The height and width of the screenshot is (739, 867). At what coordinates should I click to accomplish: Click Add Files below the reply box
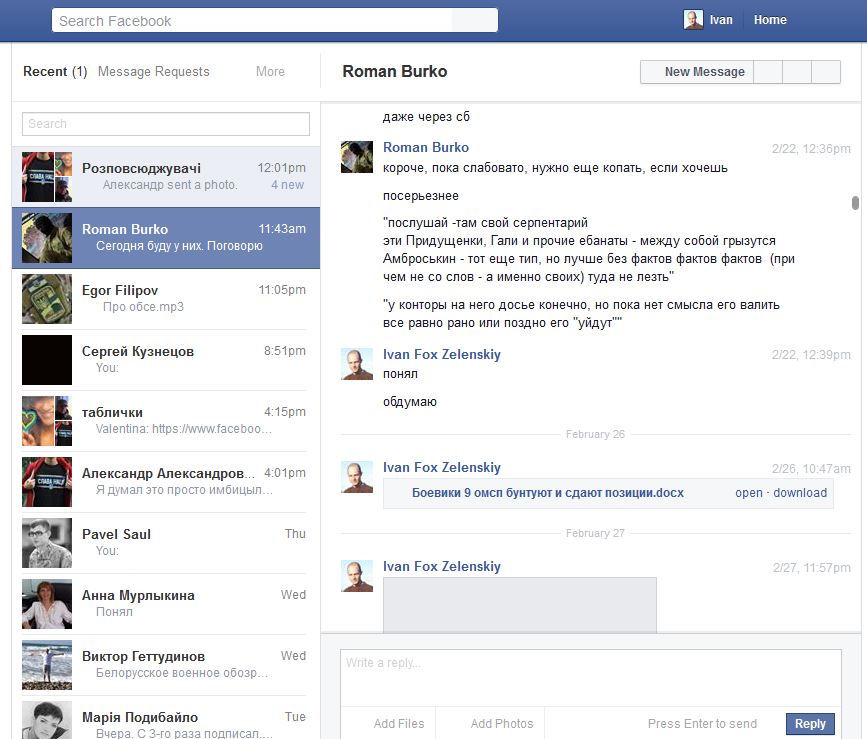pyautogui.click(x=399, y=724)
